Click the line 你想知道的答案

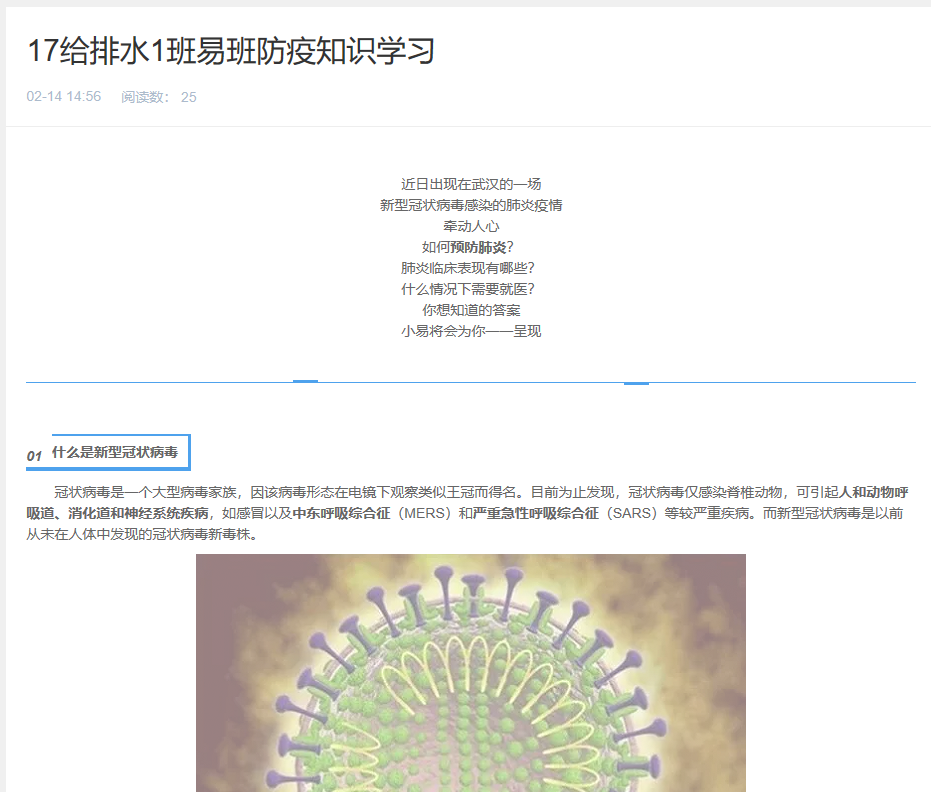471,310
